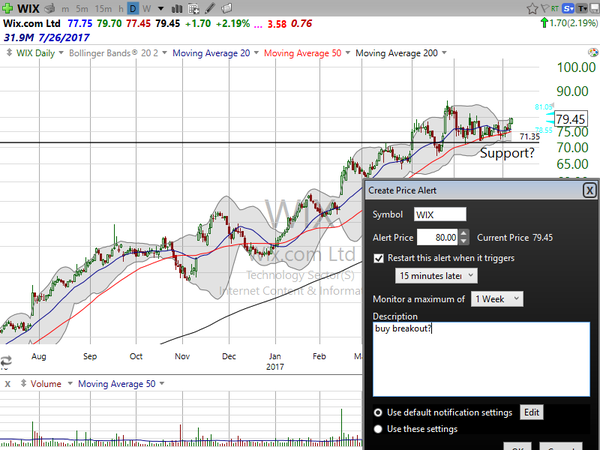This screenshot has width=600, height=450.
Task: Increase Alert Price with the up stepper
Action: point(463,233)
